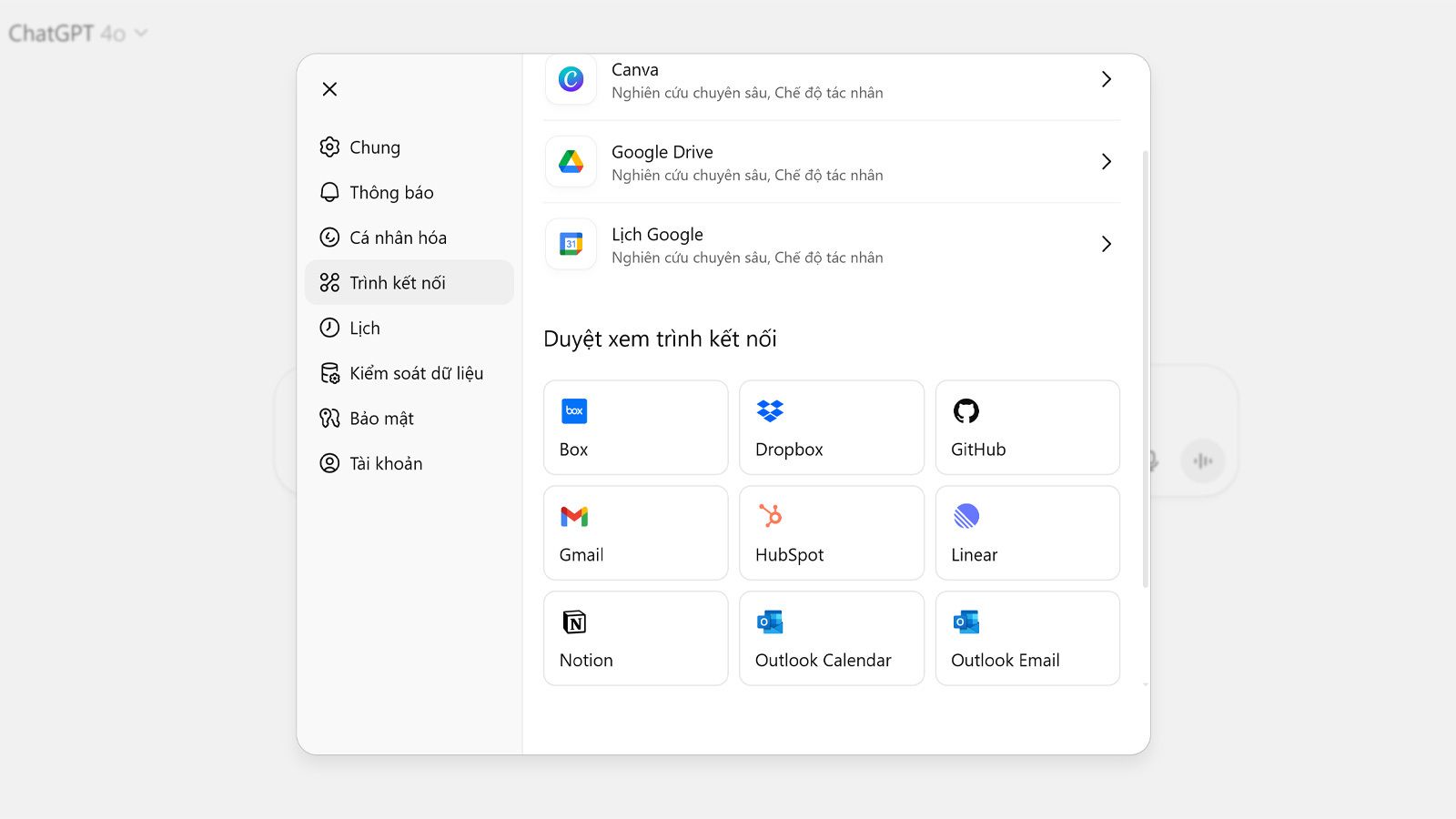The image size is (1456, 819).
Task: Click the Duyệt xem trình kết nối heading
Action: pyautogui.click(x=660, y=339)
